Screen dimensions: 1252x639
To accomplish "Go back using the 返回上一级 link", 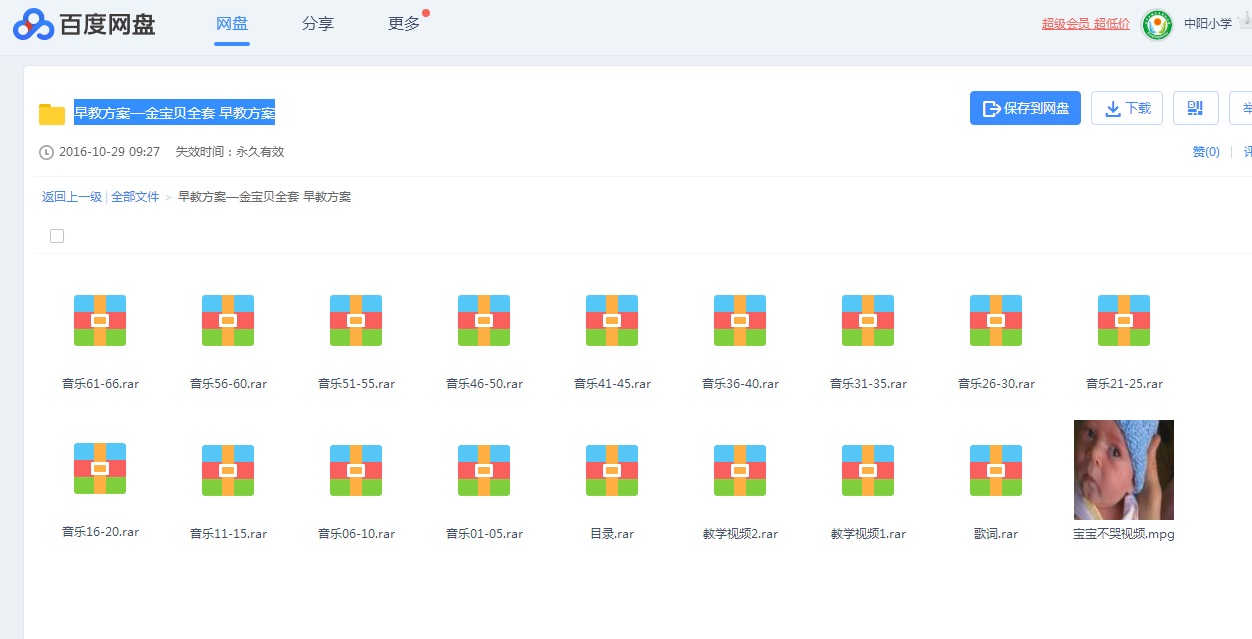I will coord(70,196).
